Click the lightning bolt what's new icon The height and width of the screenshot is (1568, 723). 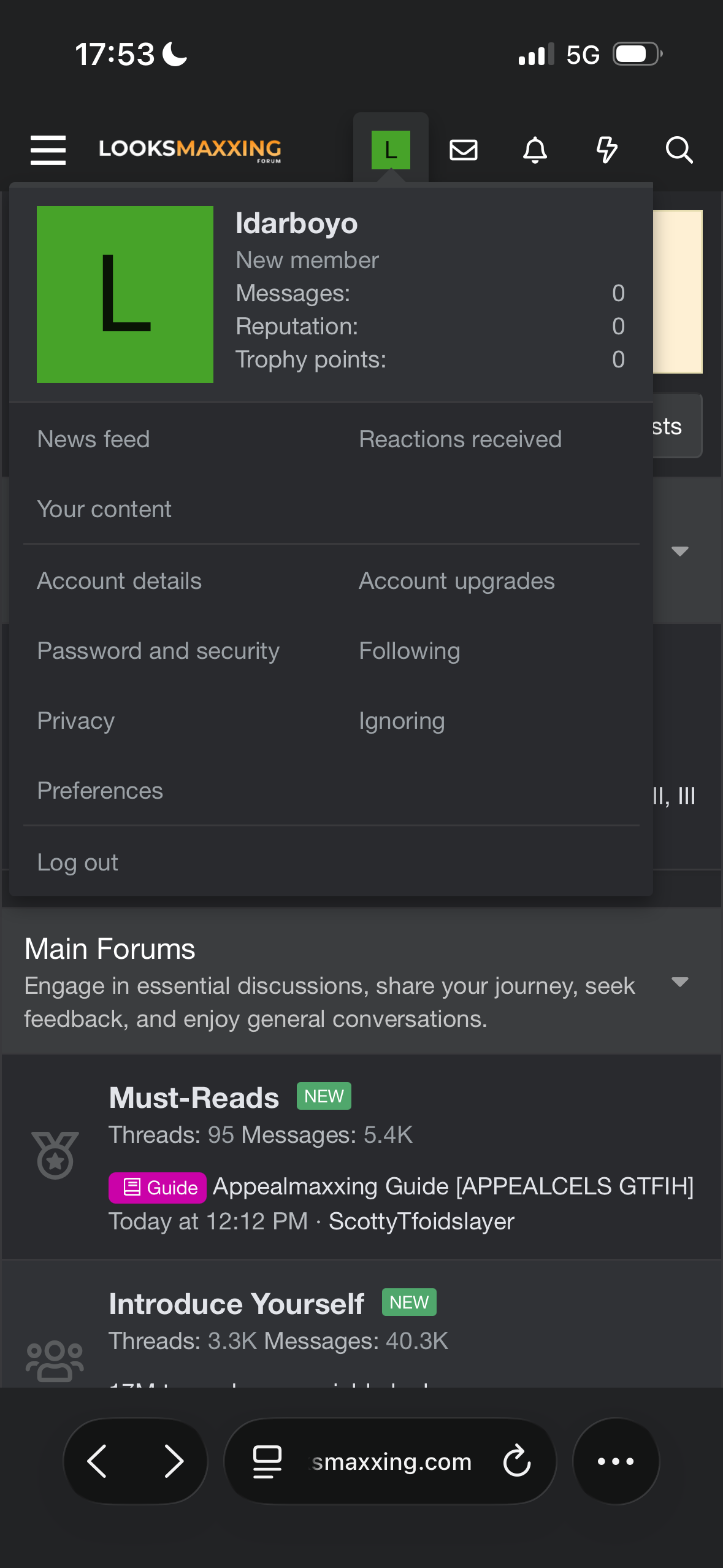(606, 150)
